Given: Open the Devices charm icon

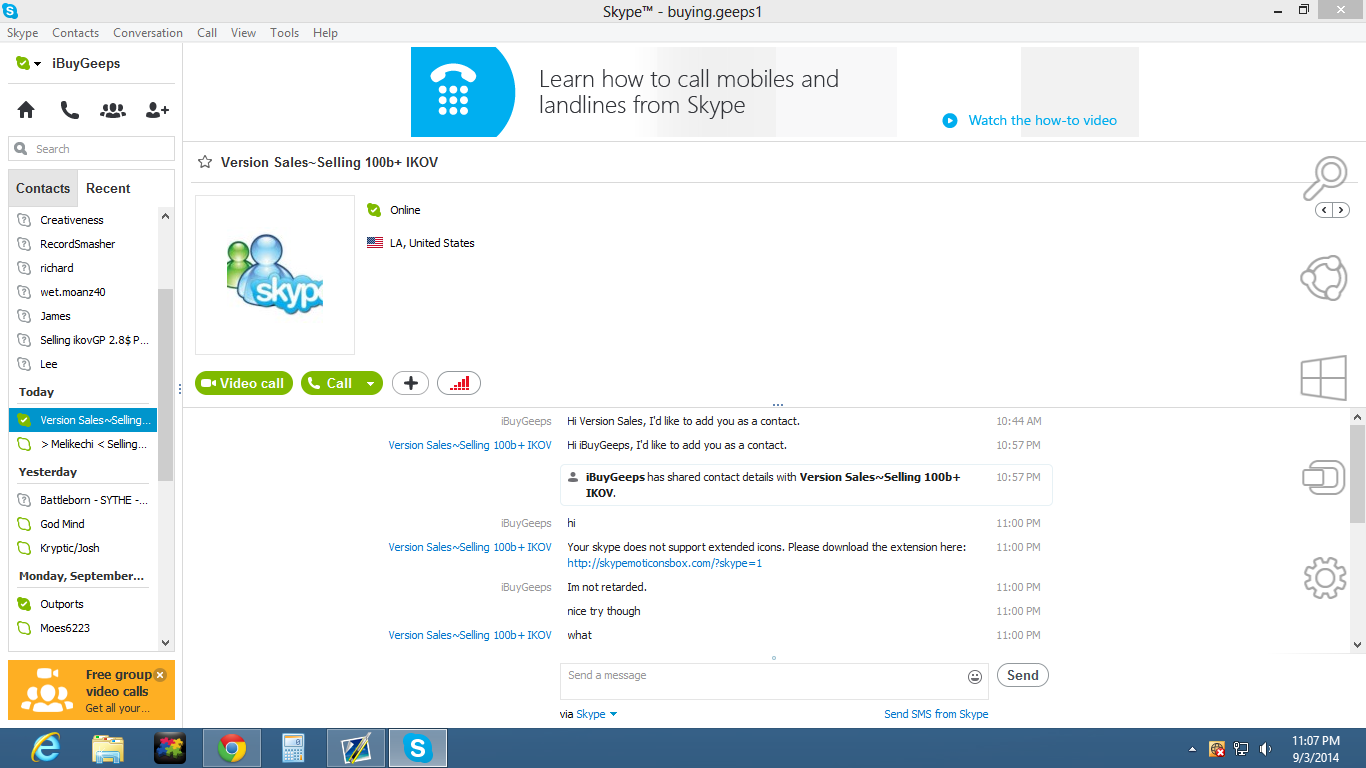Looking at the screenshot, I should [1324, 477].
